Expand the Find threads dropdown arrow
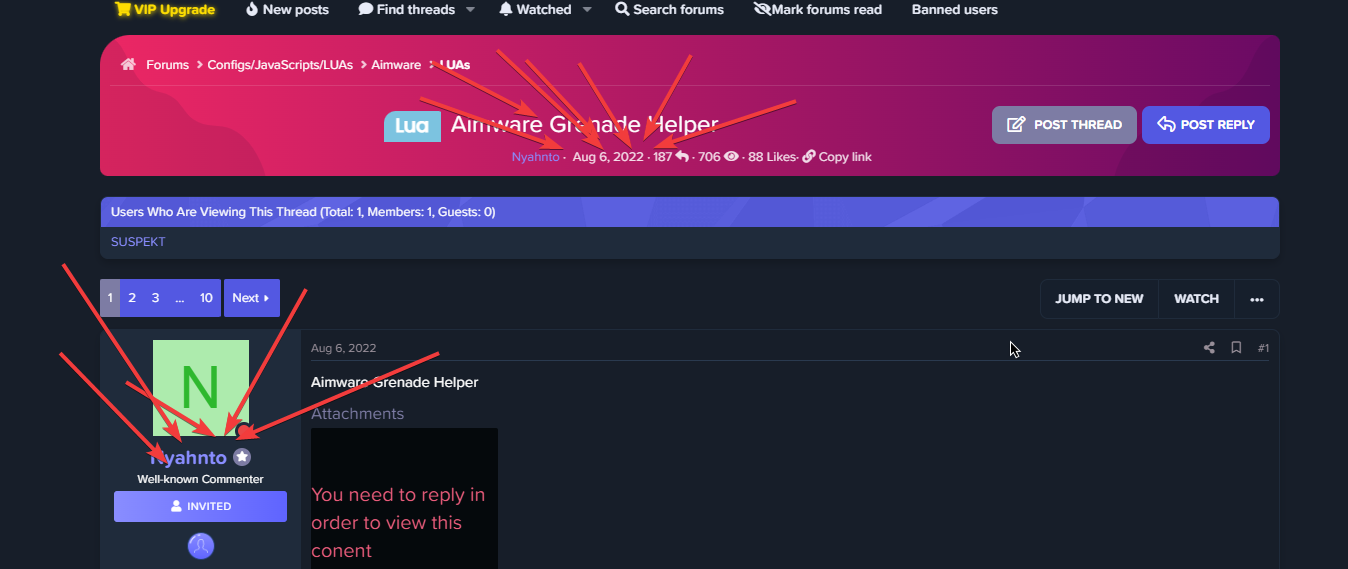 pos(470,9)
